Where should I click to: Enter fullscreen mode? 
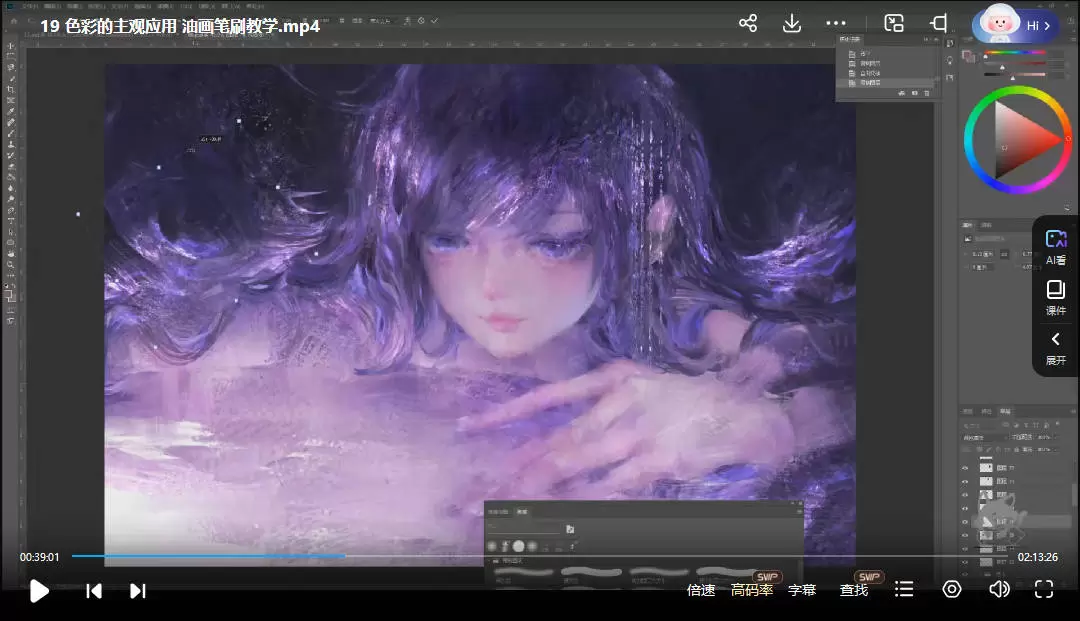point(1044,589)
